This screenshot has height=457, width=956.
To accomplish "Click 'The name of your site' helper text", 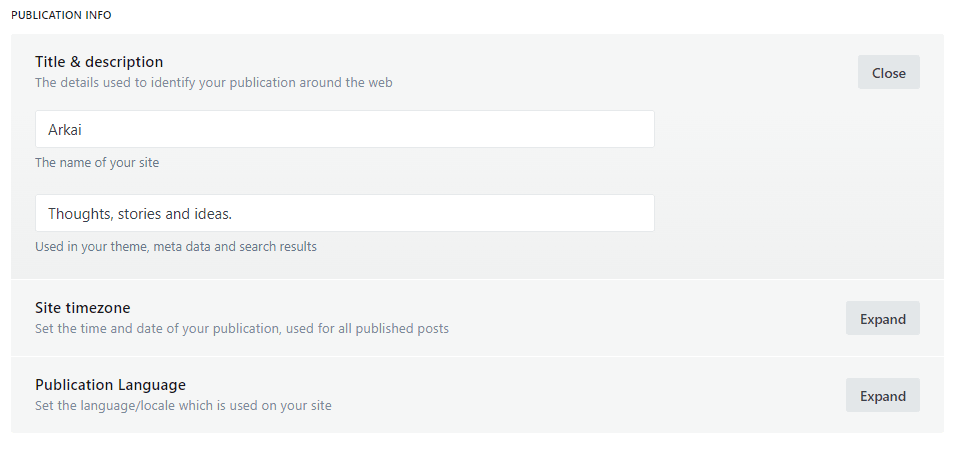I will [x=97, y=162].
